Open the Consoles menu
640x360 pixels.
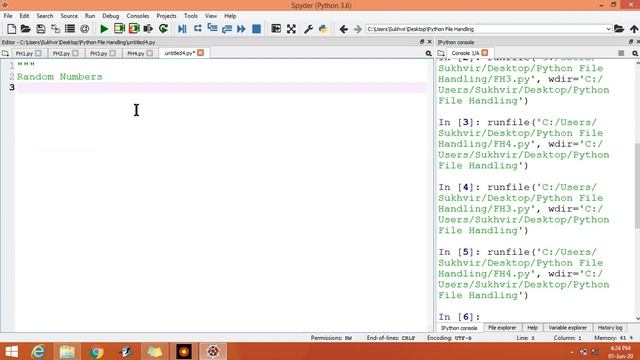click(x=138, y=16)
